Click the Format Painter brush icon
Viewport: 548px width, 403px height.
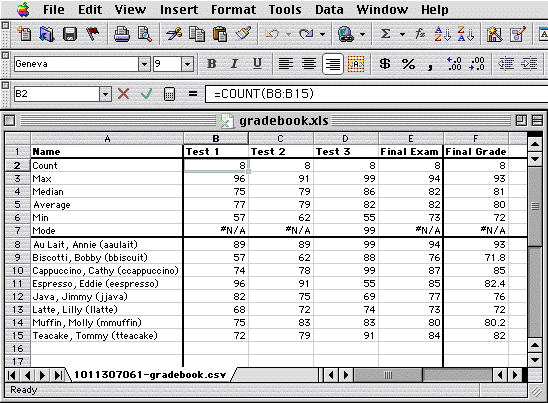tap(243, 34)
